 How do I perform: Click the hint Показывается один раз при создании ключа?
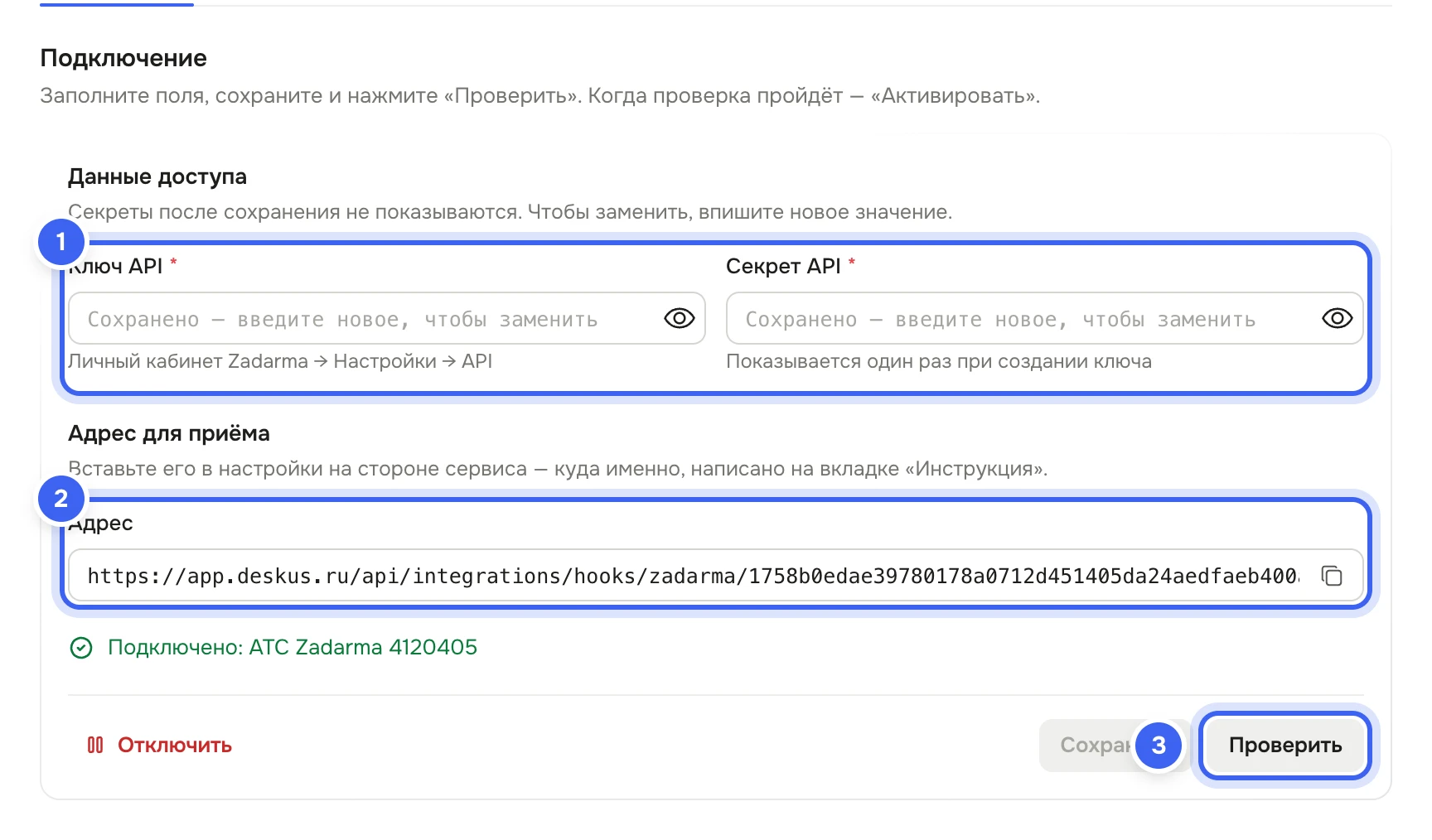click(x=939, y=361)
